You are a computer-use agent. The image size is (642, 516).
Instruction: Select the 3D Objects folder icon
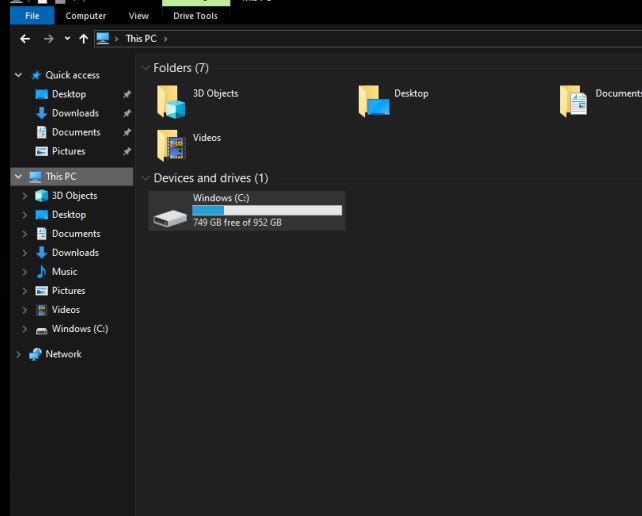pos(171,102)
